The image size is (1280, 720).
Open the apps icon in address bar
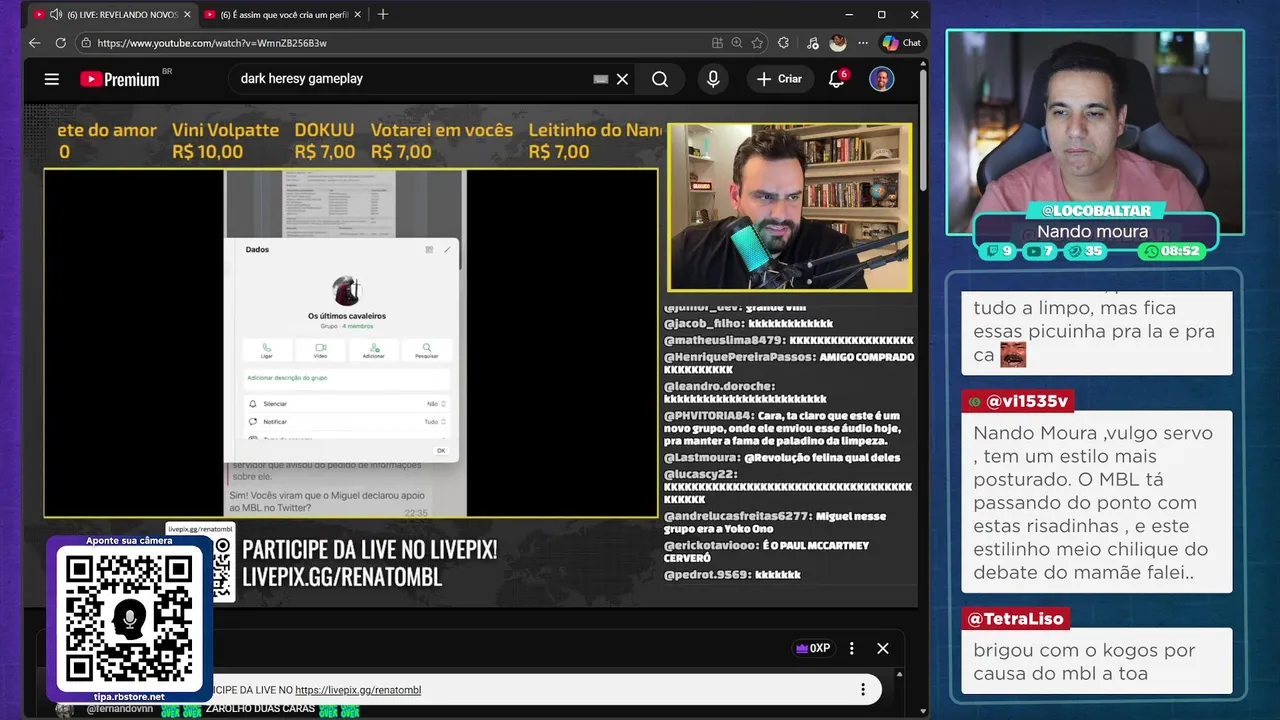pyautogui.click(x=717, y=43)
